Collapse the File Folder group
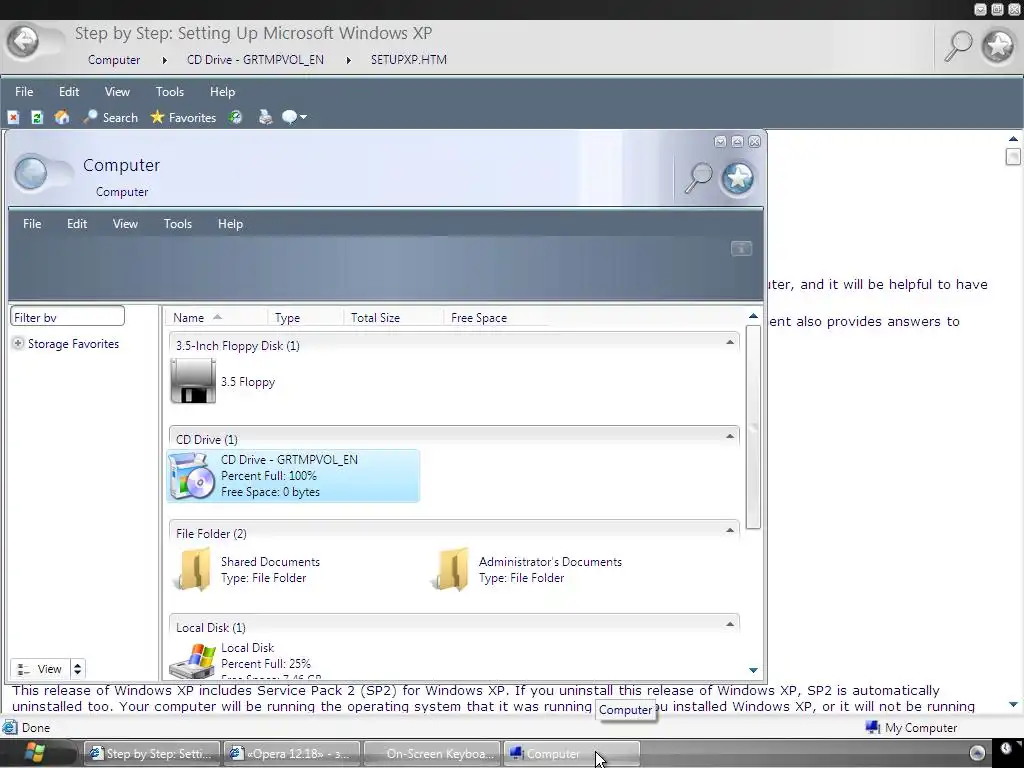The image size is (1024, 768). tap(729, 531)
